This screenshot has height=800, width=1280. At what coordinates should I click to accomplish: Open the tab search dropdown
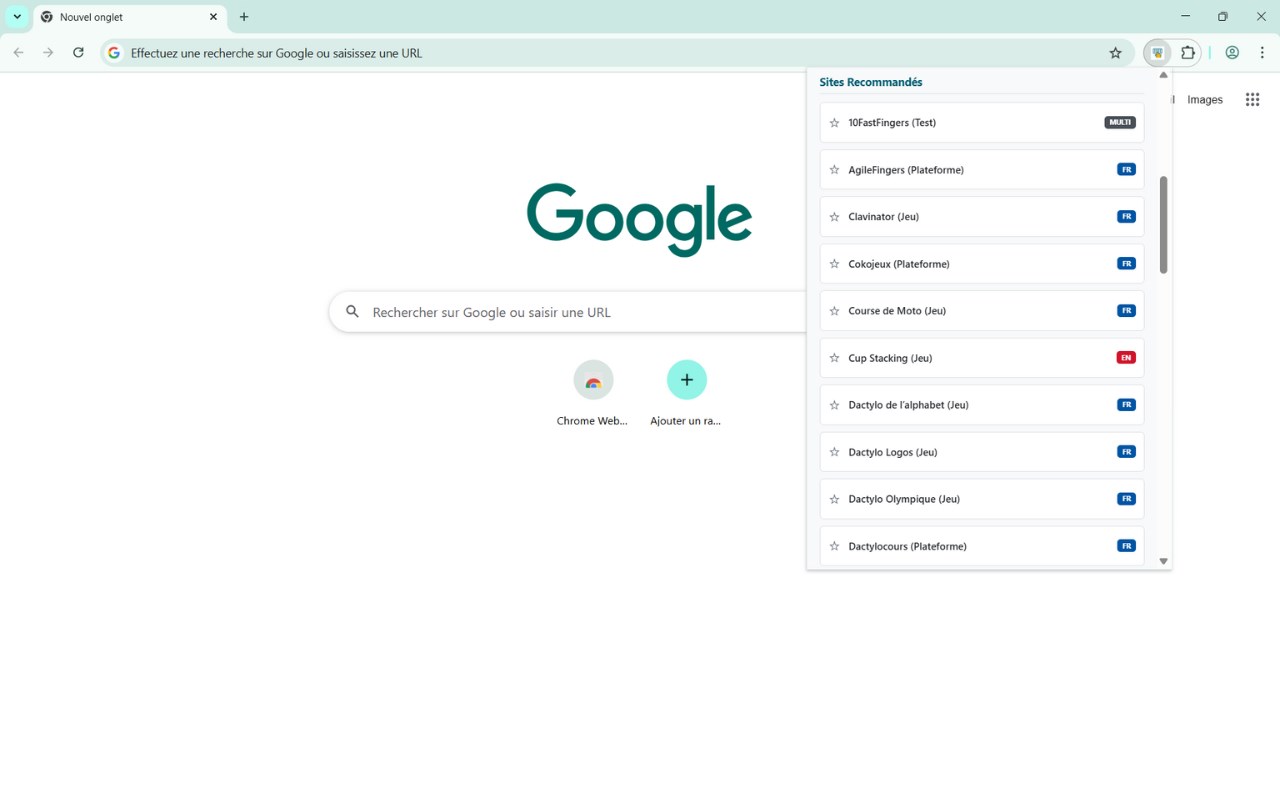(17, 17)
